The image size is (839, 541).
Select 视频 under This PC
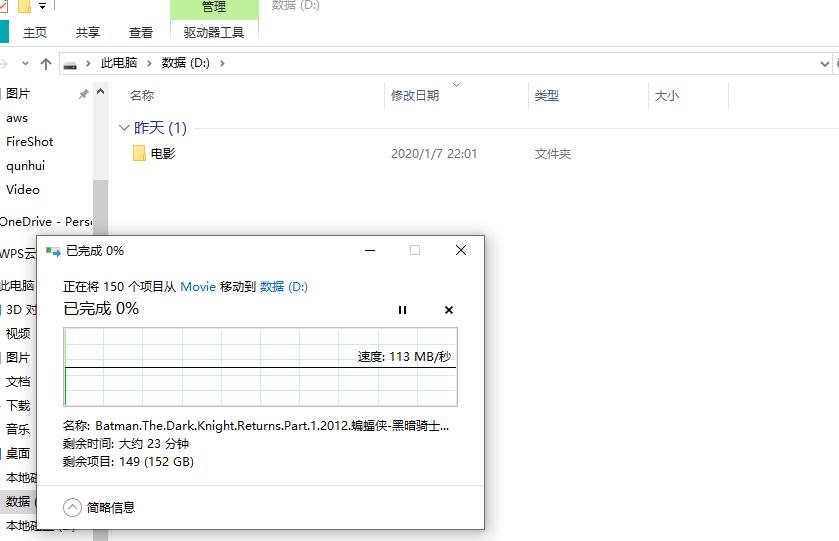click(18, 333)
